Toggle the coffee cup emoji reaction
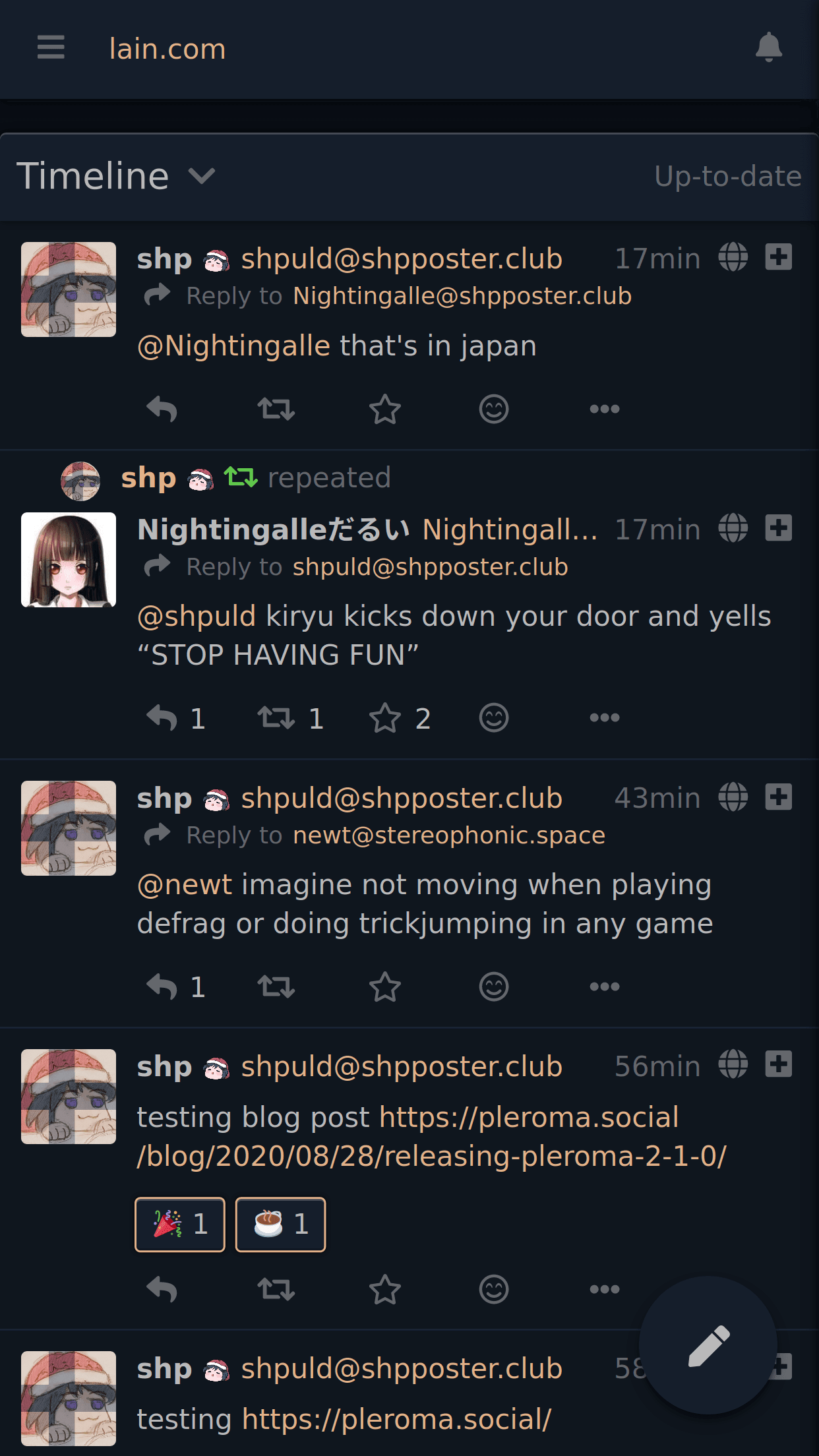Viewport: 819px width, 1456px height. (x=280, y=1225)
